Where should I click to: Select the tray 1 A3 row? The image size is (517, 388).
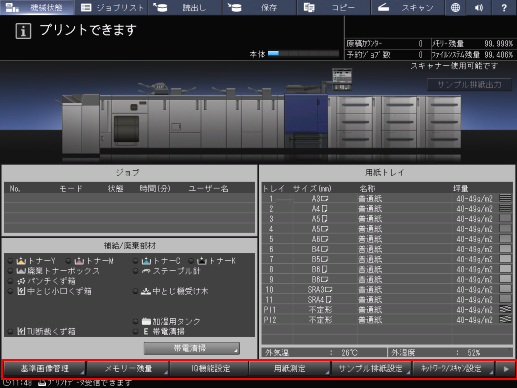[x=387, y=199]
